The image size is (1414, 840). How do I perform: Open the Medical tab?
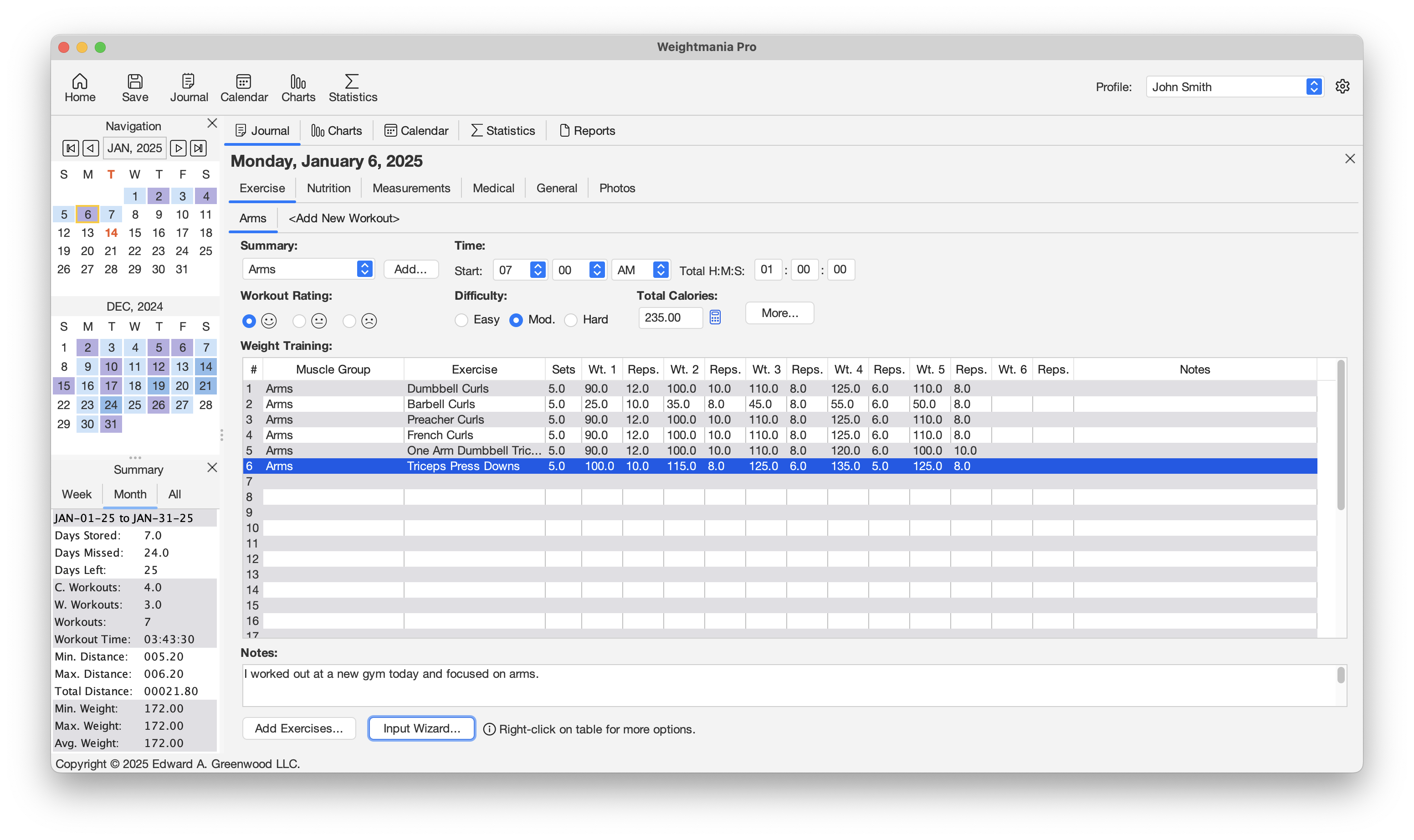pyautogui.click(x=493, y=188)
